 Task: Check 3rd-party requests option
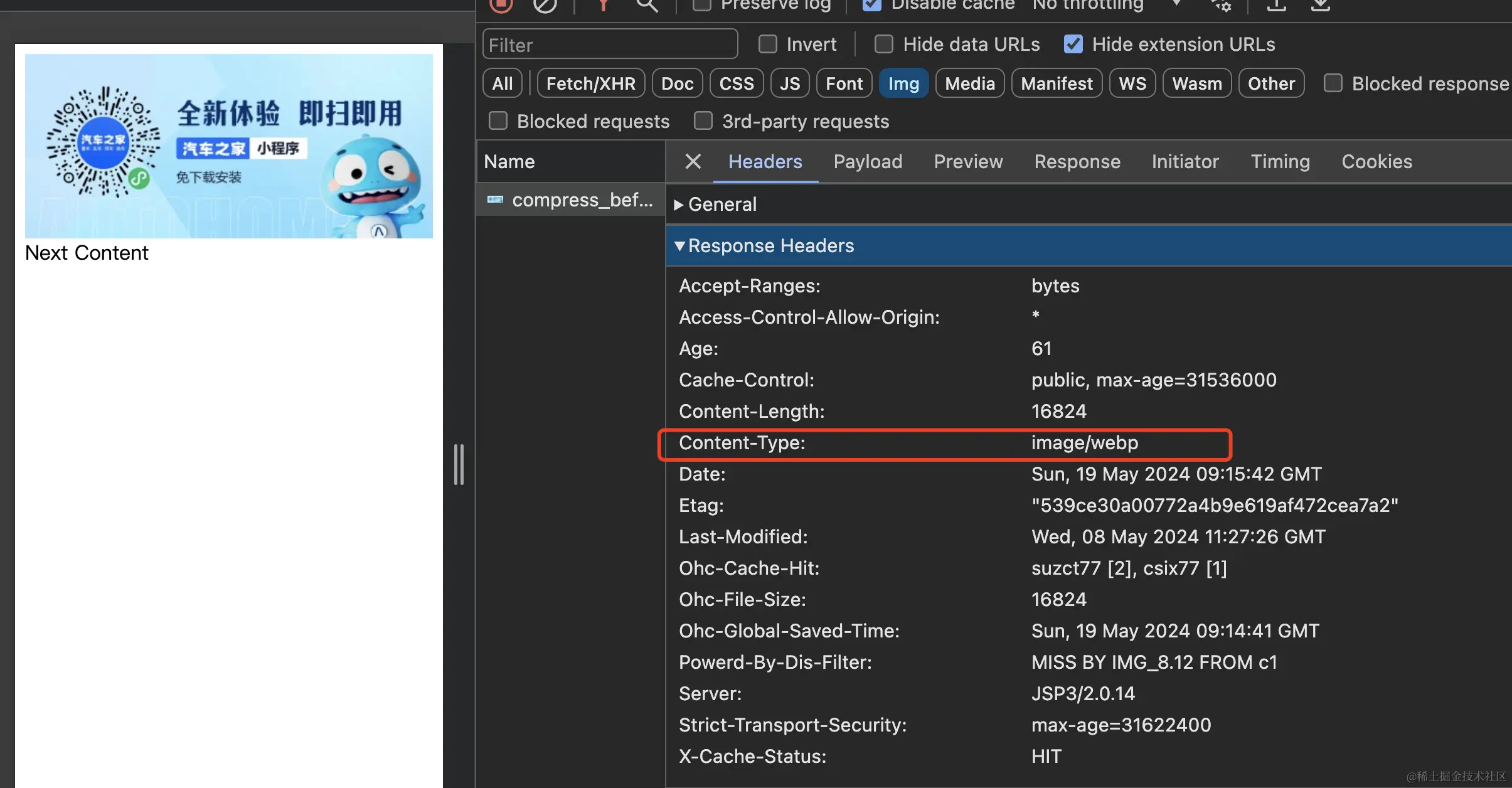tap(703, 120)
